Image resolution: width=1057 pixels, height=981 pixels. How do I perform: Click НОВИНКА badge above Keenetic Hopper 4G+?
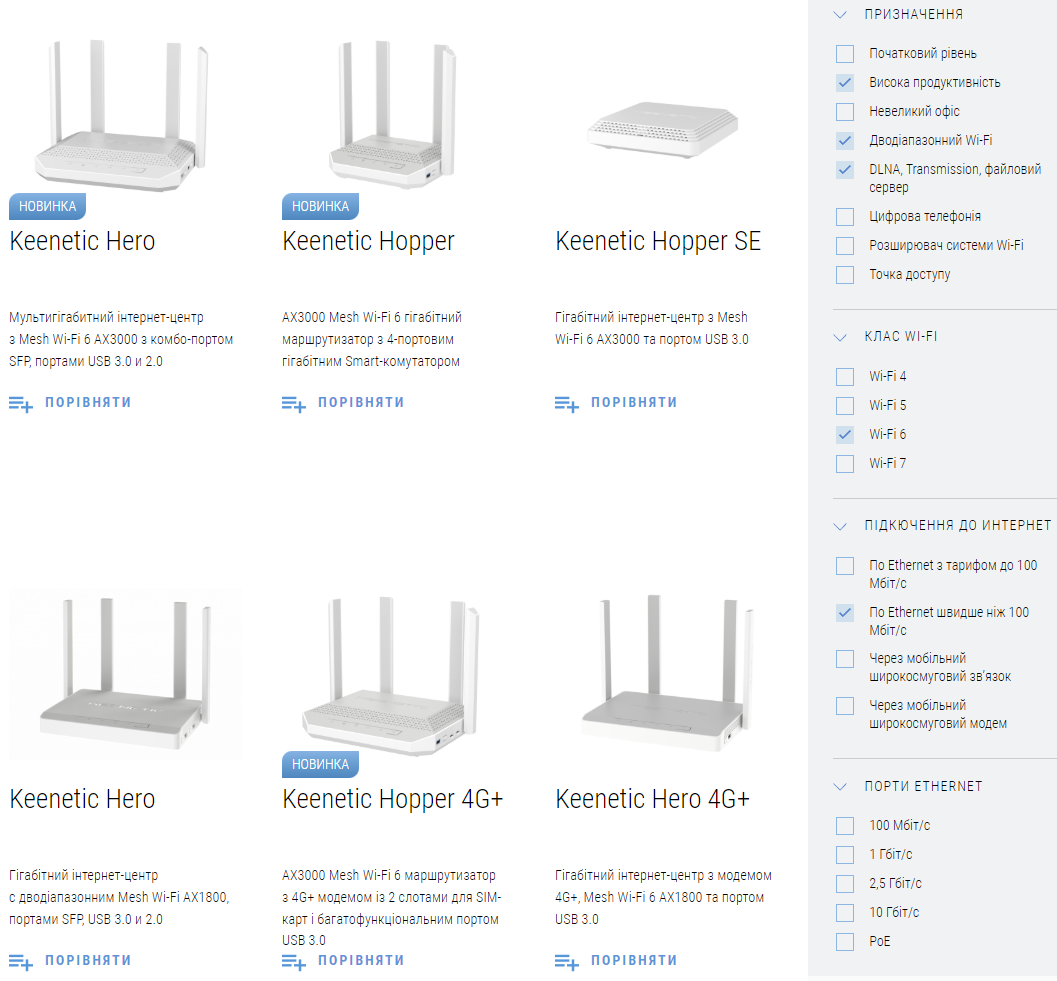(320, 765)
